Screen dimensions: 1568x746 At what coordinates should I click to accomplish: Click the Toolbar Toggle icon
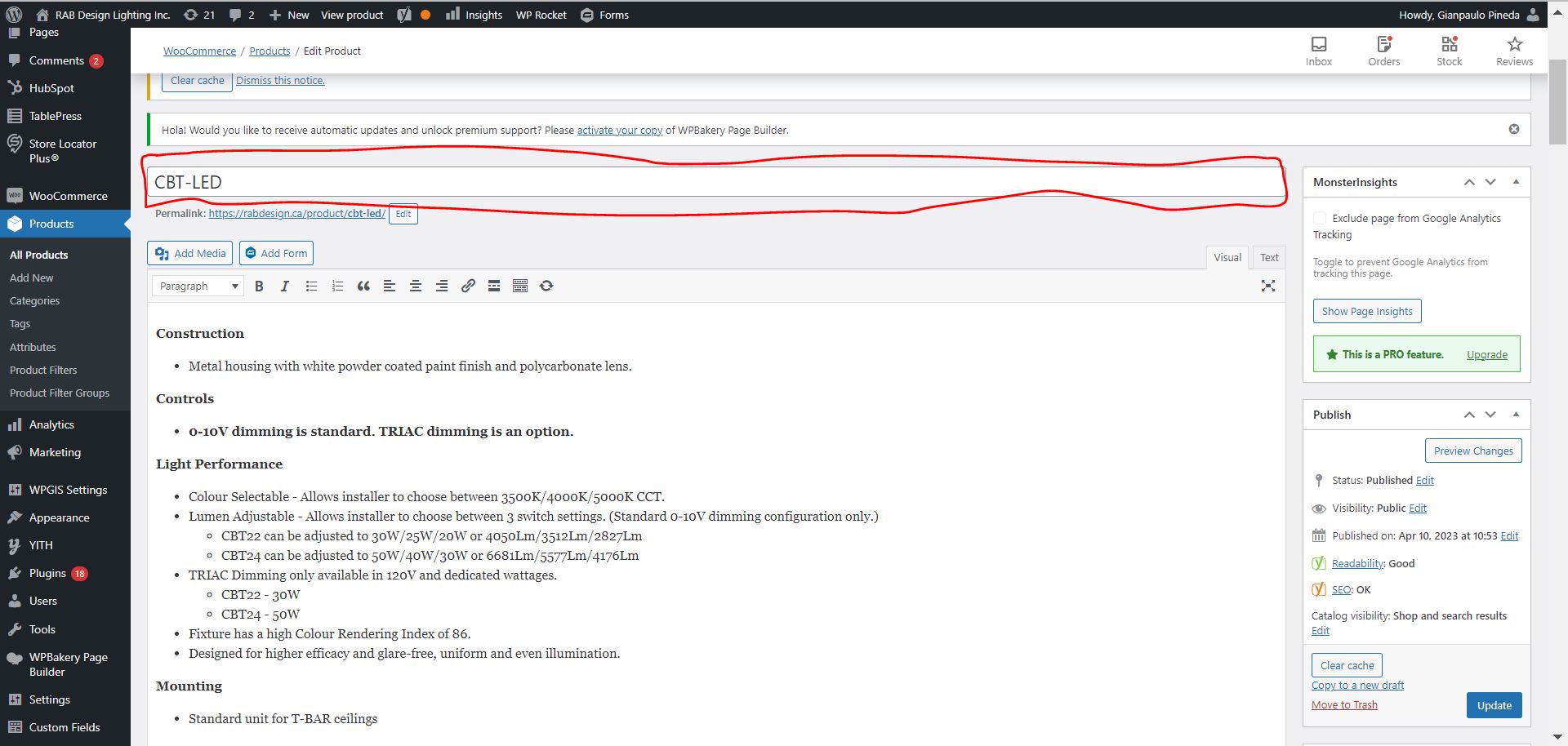520,286
